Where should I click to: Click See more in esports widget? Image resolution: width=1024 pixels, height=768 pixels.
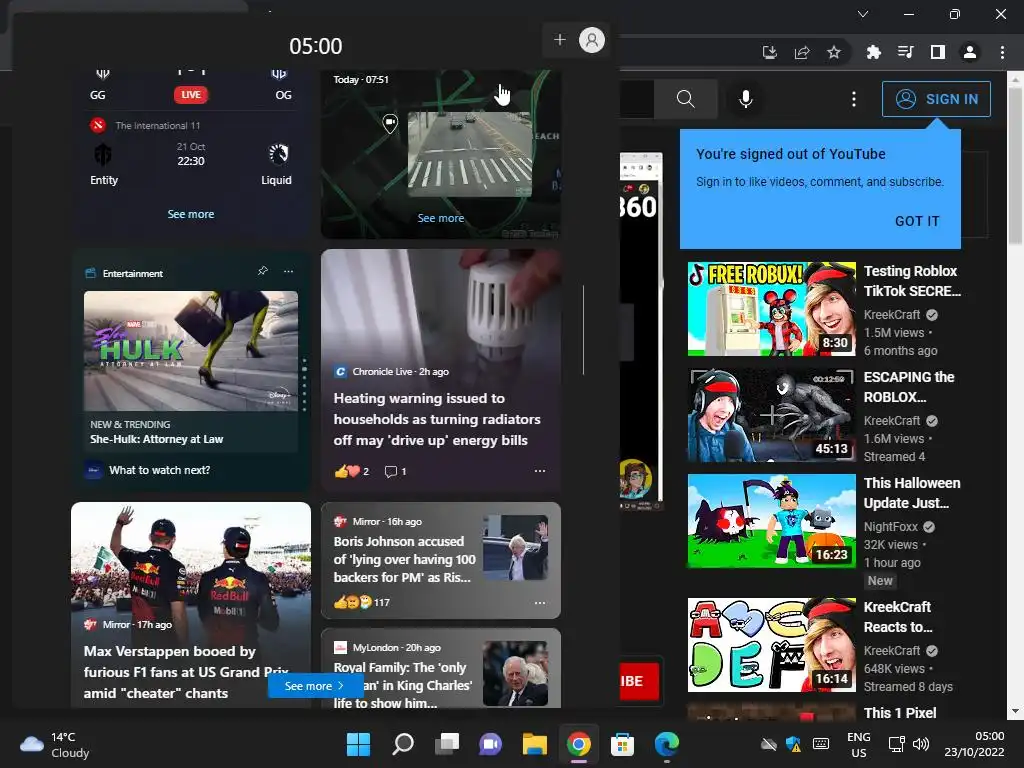point(191,214)
